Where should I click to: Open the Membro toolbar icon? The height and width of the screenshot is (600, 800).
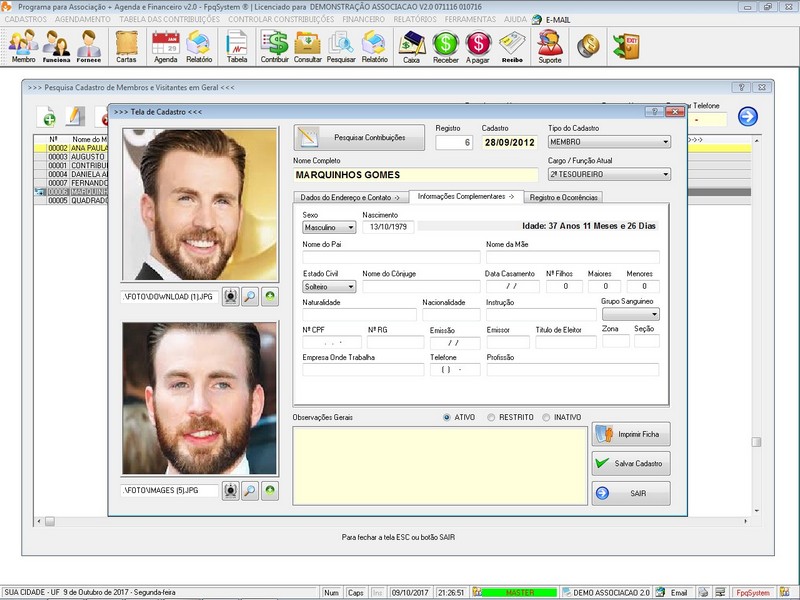tap(23, 46)
